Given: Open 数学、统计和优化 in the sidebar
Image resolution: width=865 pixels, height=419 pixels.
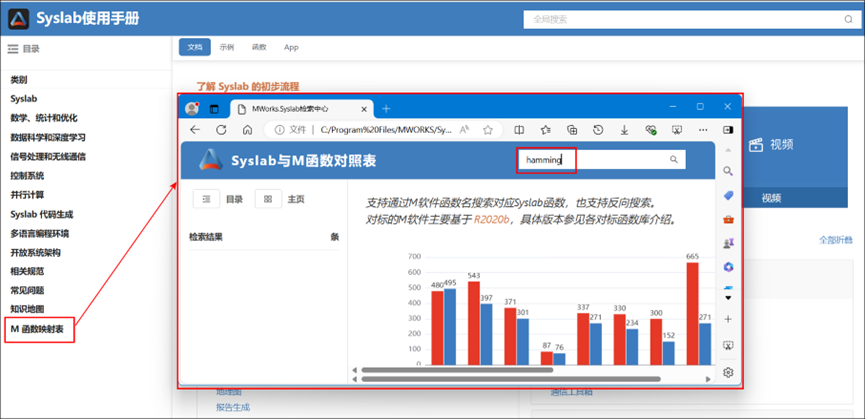Looking at the screenshot, I should pyautogui.click(x=44, y=118).
